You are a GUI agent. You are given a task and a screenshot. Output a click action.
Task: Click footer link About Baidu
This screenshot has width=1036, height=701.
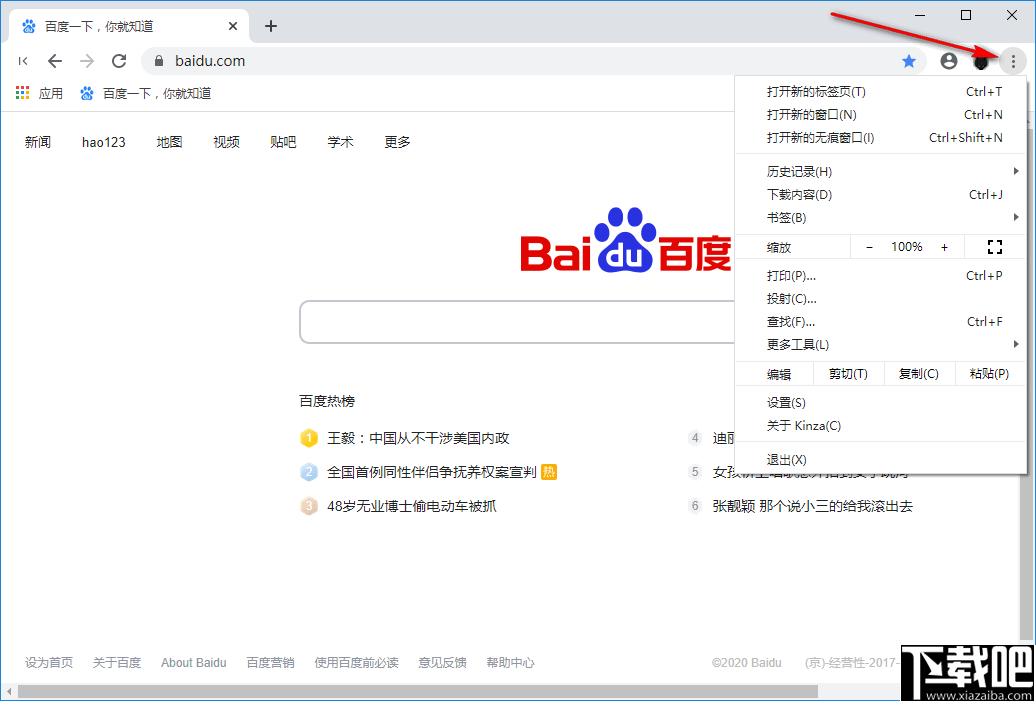click(x=194, y=663)
